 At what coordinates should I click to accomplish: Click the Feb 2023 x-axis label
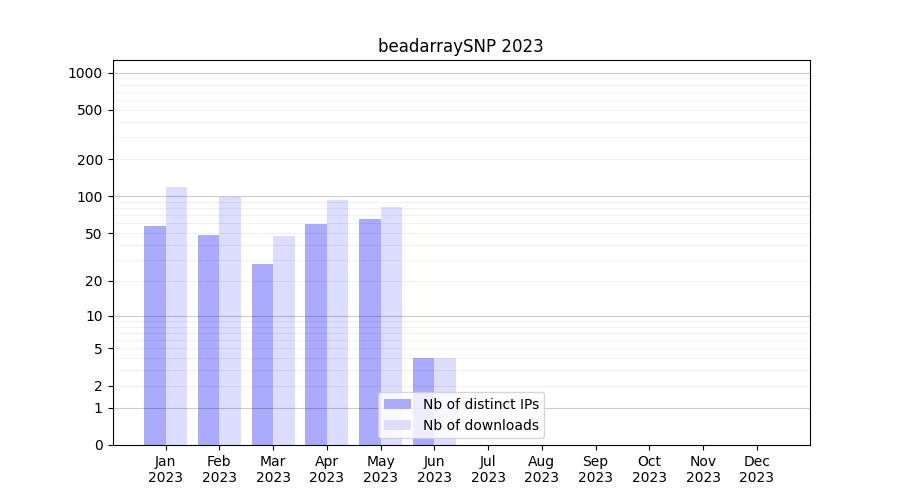219,469
